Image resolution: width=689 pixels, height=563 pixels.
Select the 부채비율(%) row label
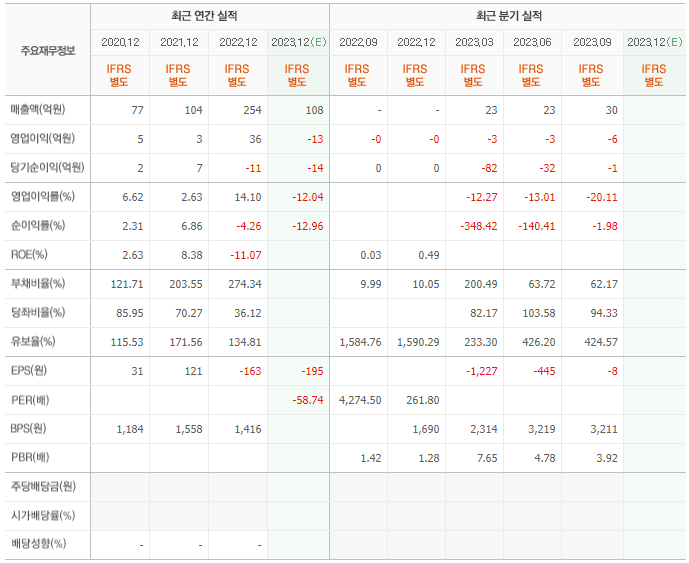tap(38, 283)
